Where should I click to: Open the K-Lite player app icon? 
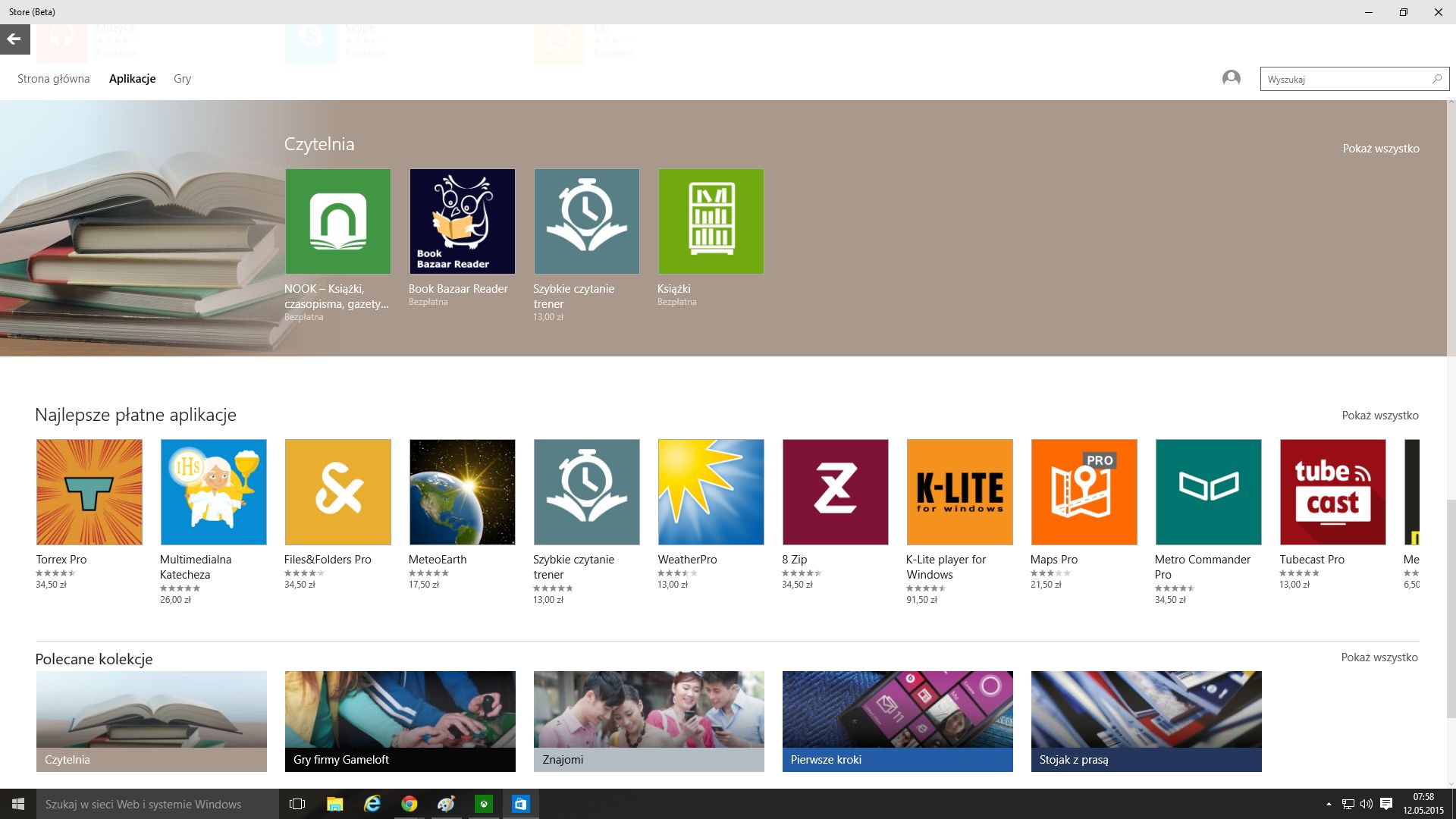click(960, 492)
